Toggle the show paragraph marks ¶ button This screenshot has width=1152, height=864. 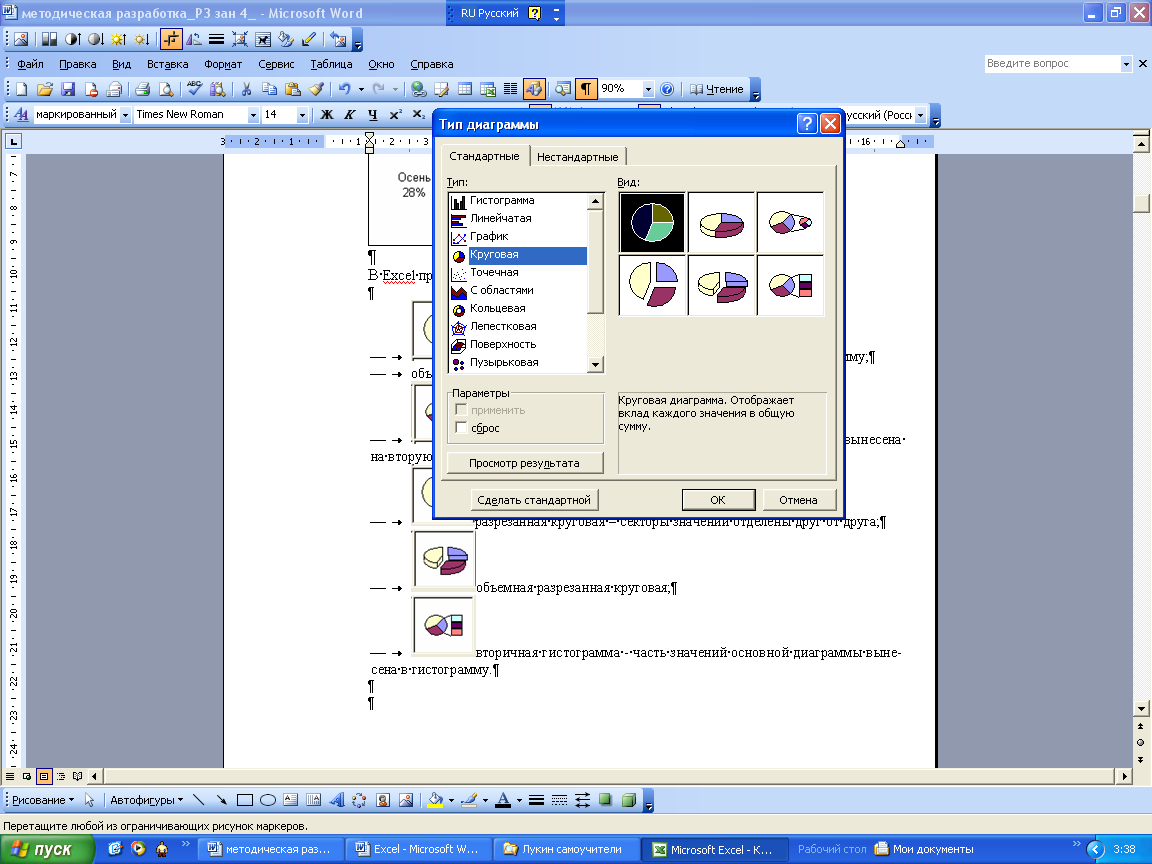click(x=586, y=89)
